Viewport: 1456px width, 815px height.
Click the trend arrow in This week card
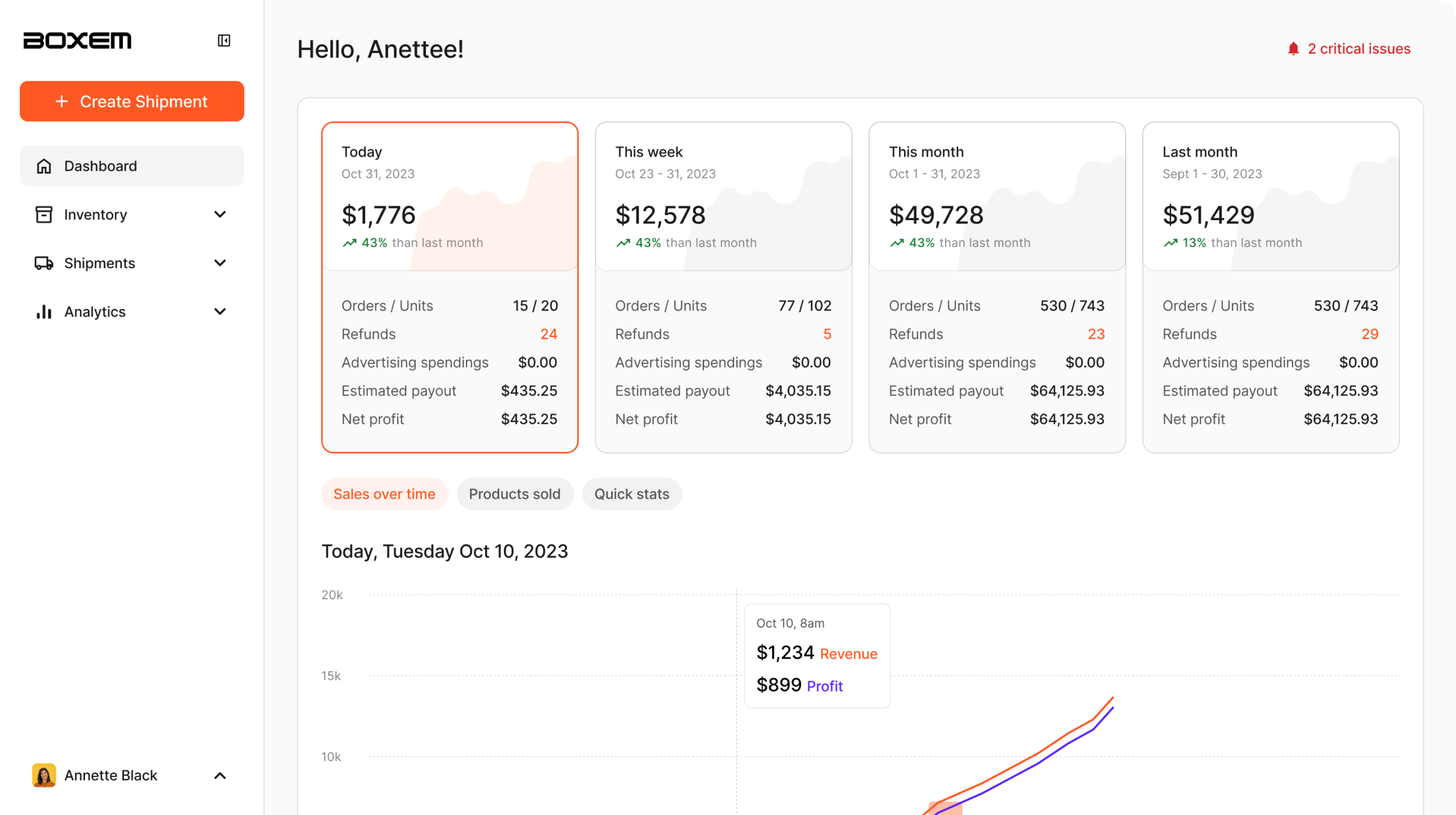(623, 243)
